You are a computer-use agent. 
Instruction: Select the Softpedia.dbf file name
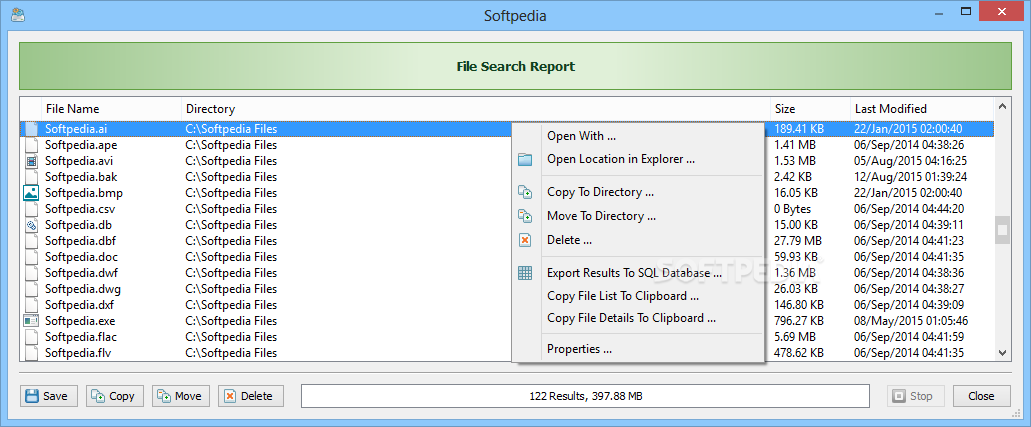[81, 241]
